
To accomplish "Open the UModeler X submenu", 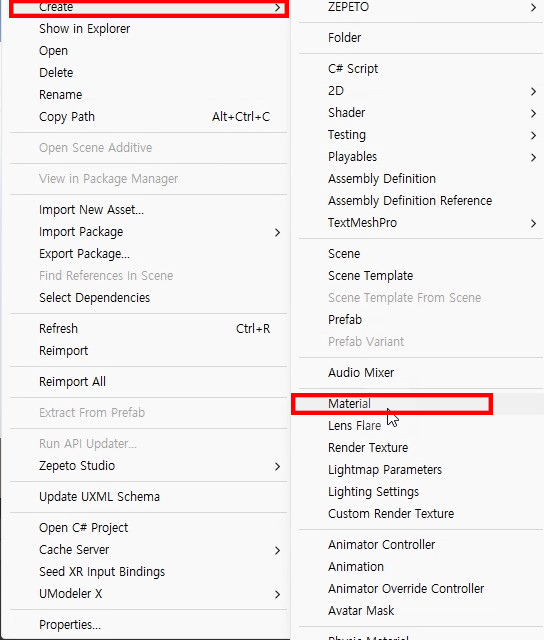I will click(x=149, y=594).
